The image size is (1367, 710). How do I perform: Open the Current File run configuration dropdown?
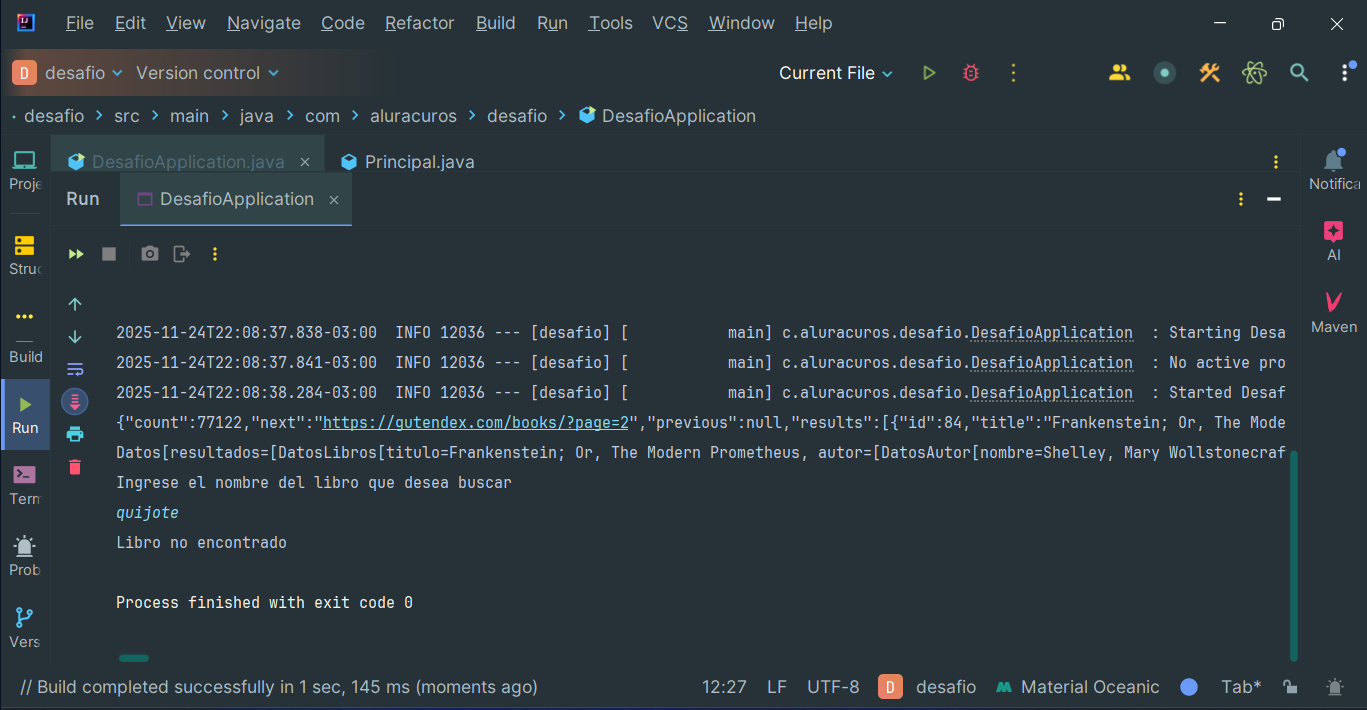(x=836, y=73)
